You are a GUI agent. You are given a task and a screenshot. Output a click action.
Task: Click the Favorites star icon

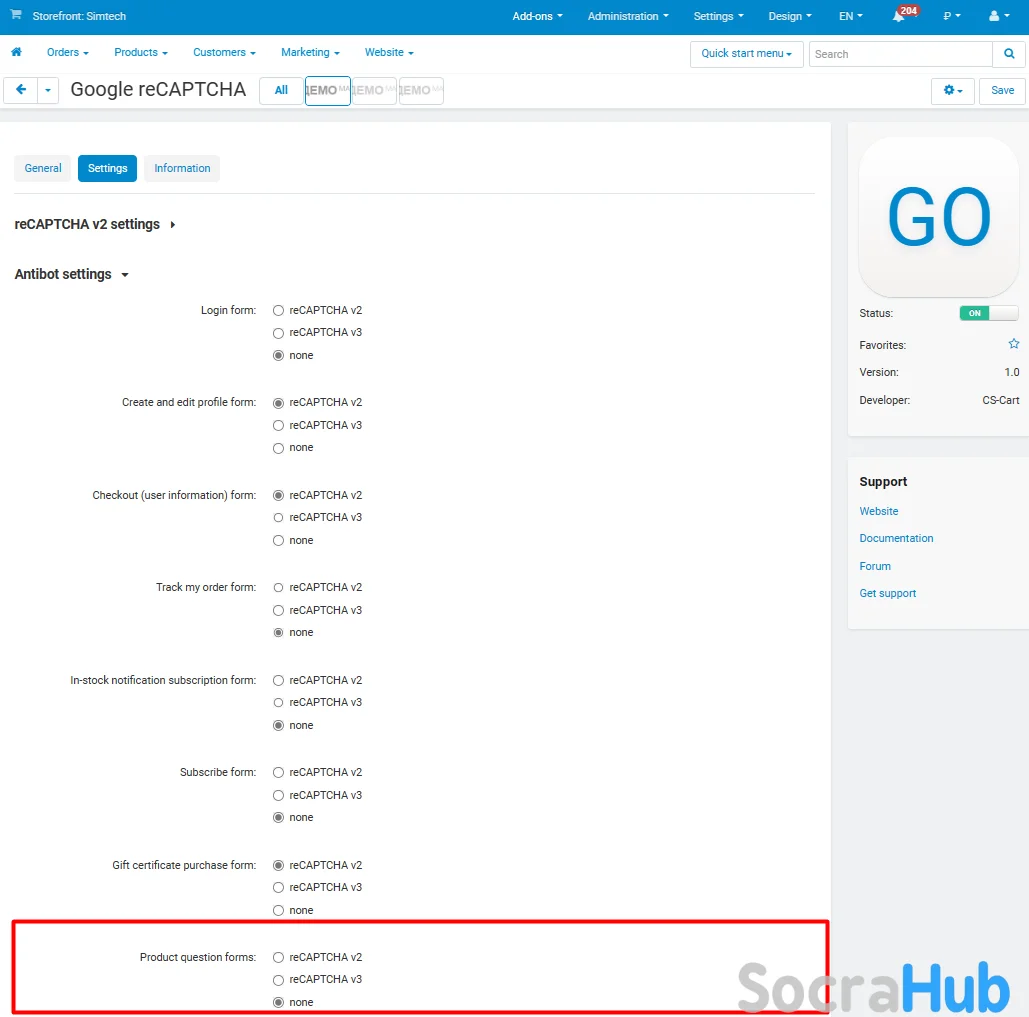coord(1013,344)
